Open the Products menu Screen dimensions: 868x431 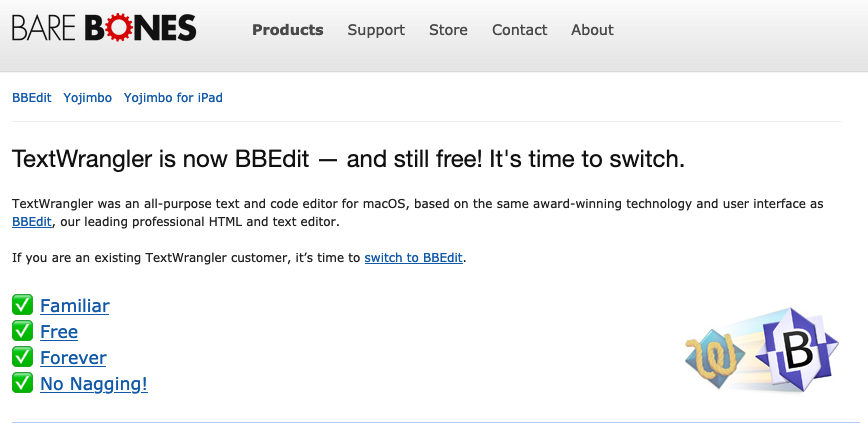click(x=288, y=30)
